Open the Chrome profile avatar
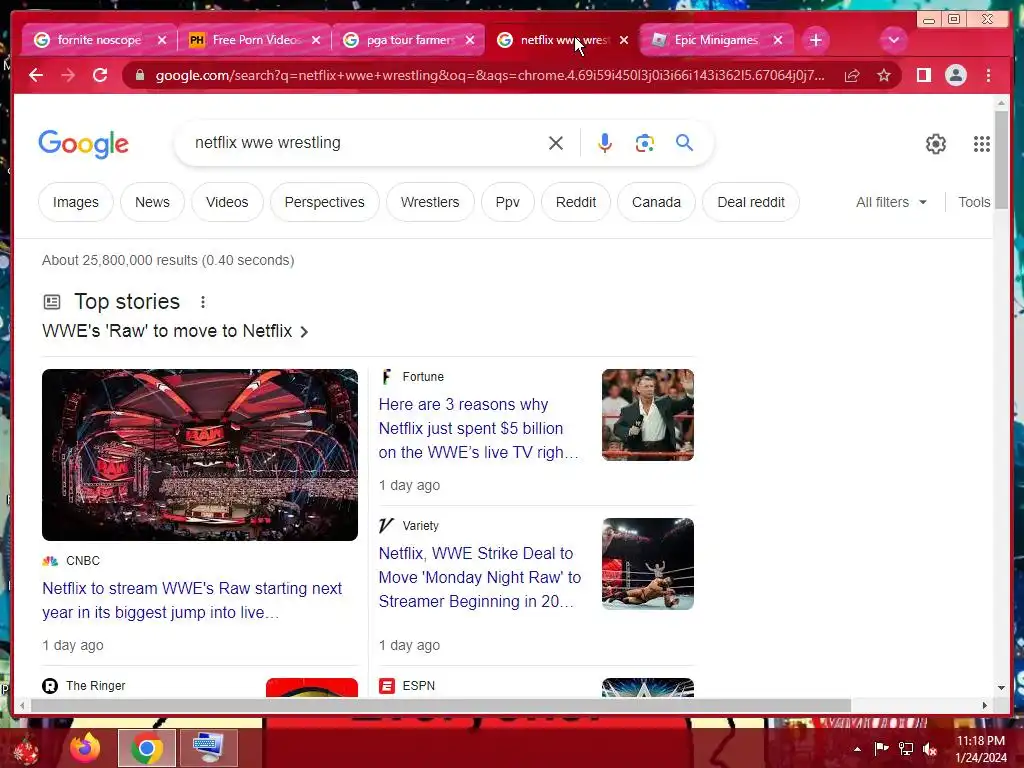 click(955, 75)
